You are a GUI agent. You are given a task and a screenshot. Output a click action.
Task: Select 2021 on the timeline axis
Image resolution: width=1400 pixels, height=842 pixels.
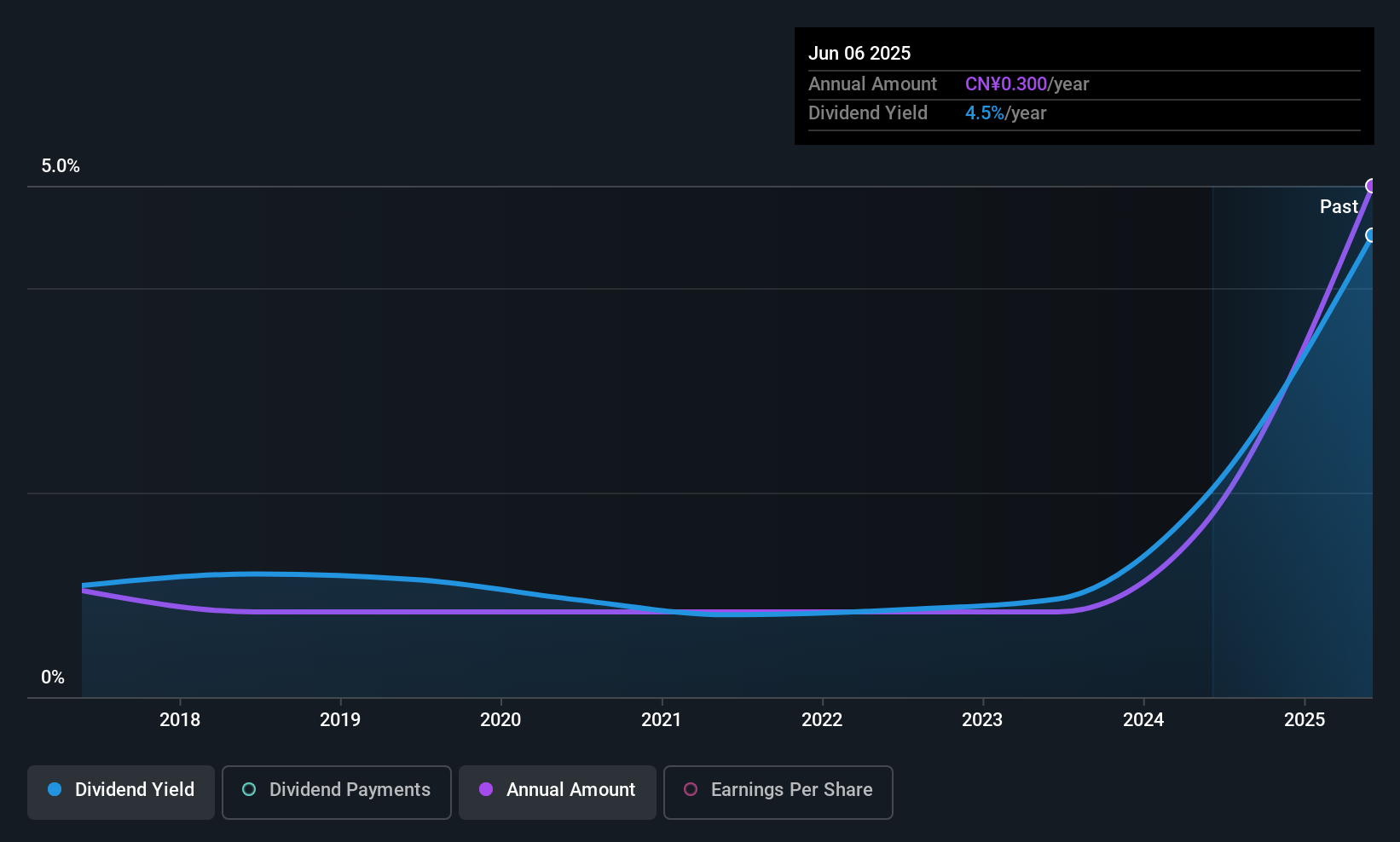click(x=662, y=719)
